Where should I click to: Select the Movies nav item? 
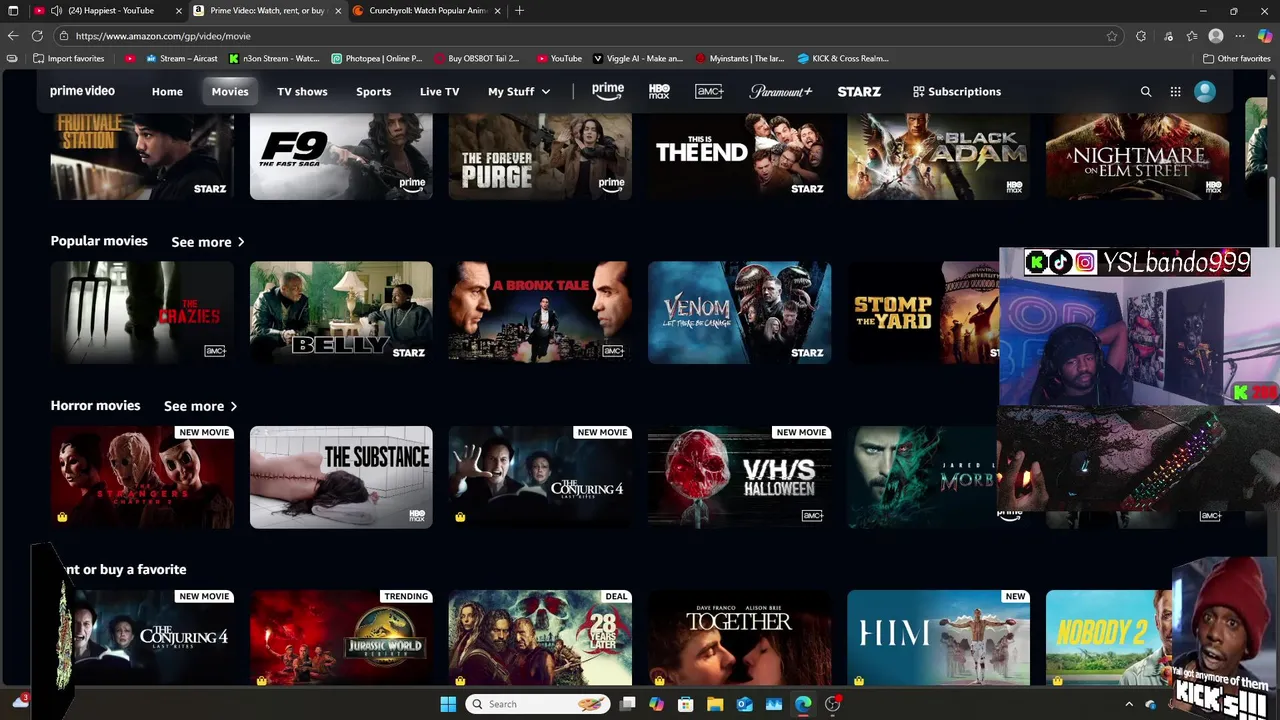[230, 91]
